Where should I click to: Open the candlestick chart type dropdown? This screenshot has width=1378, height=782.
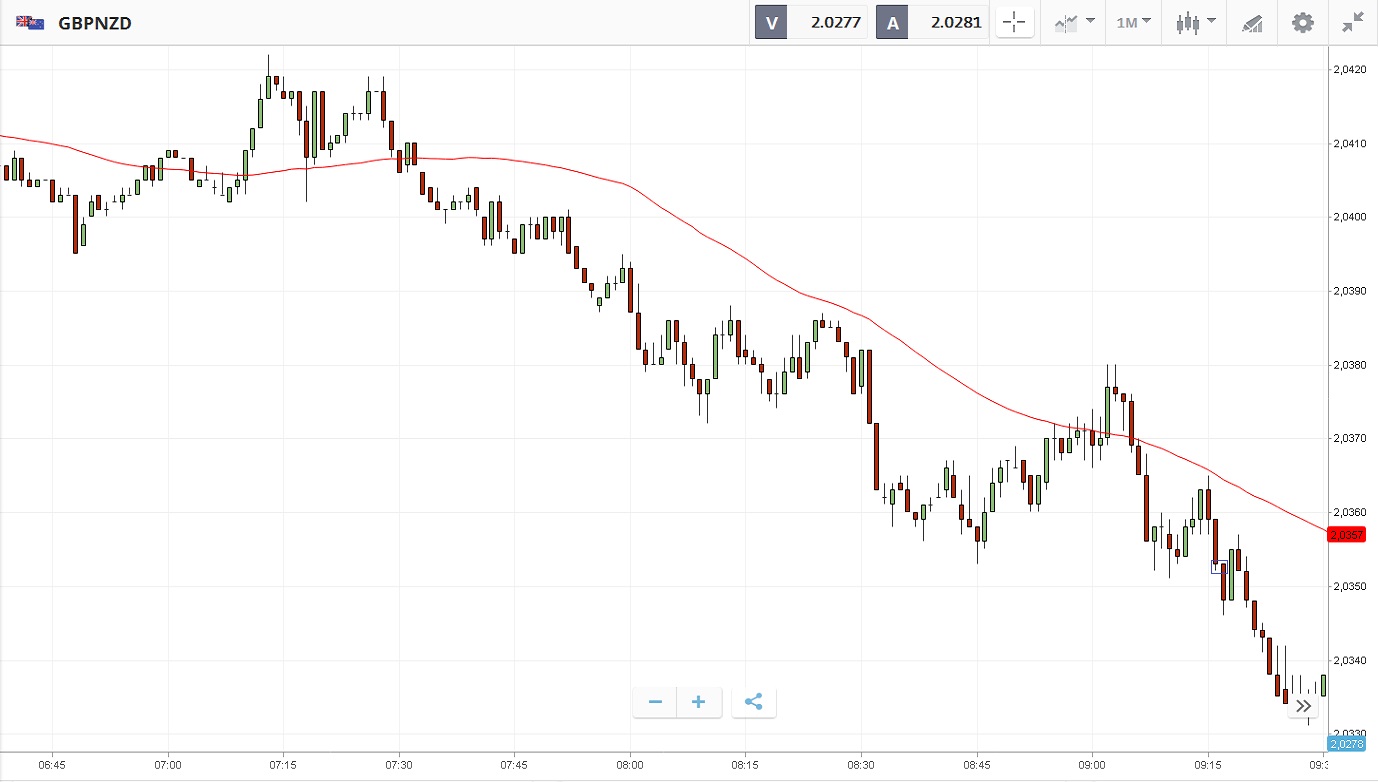1195,22
